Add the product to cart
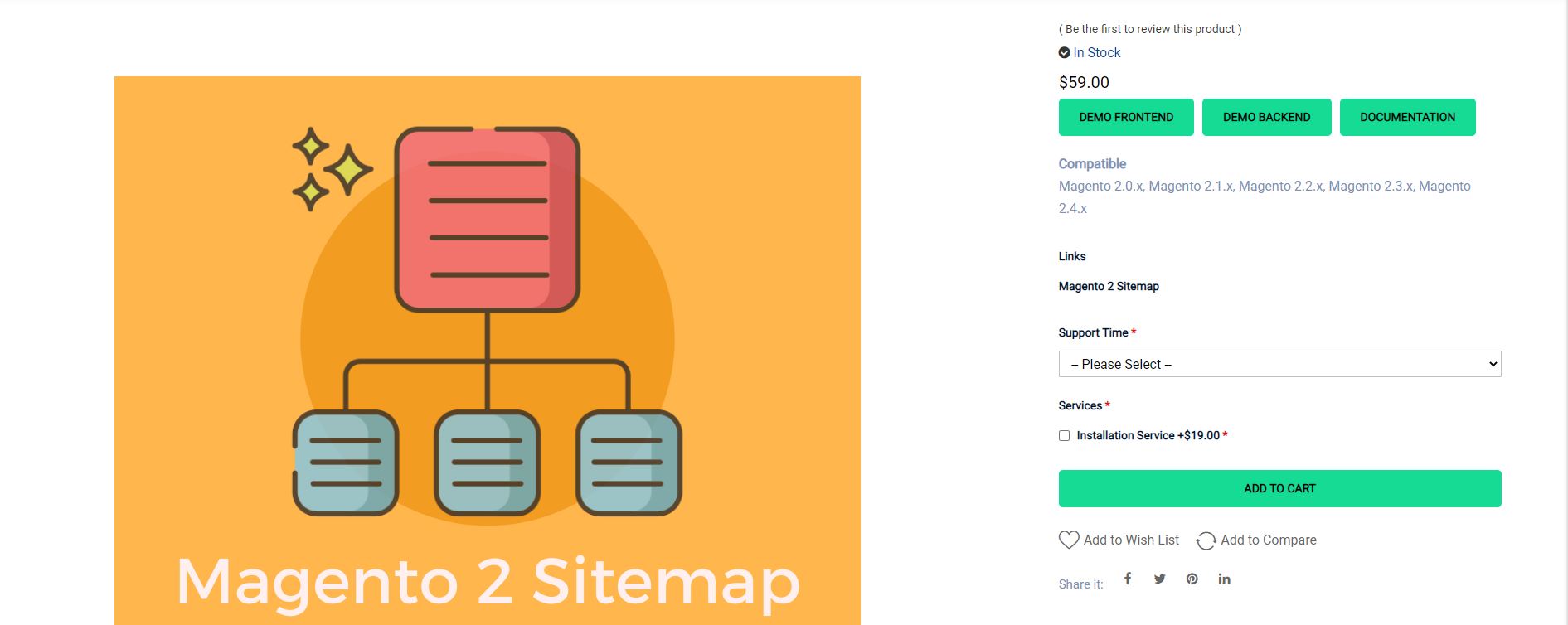This screenshot has width=1568, height=625. tap(1279, 488)
